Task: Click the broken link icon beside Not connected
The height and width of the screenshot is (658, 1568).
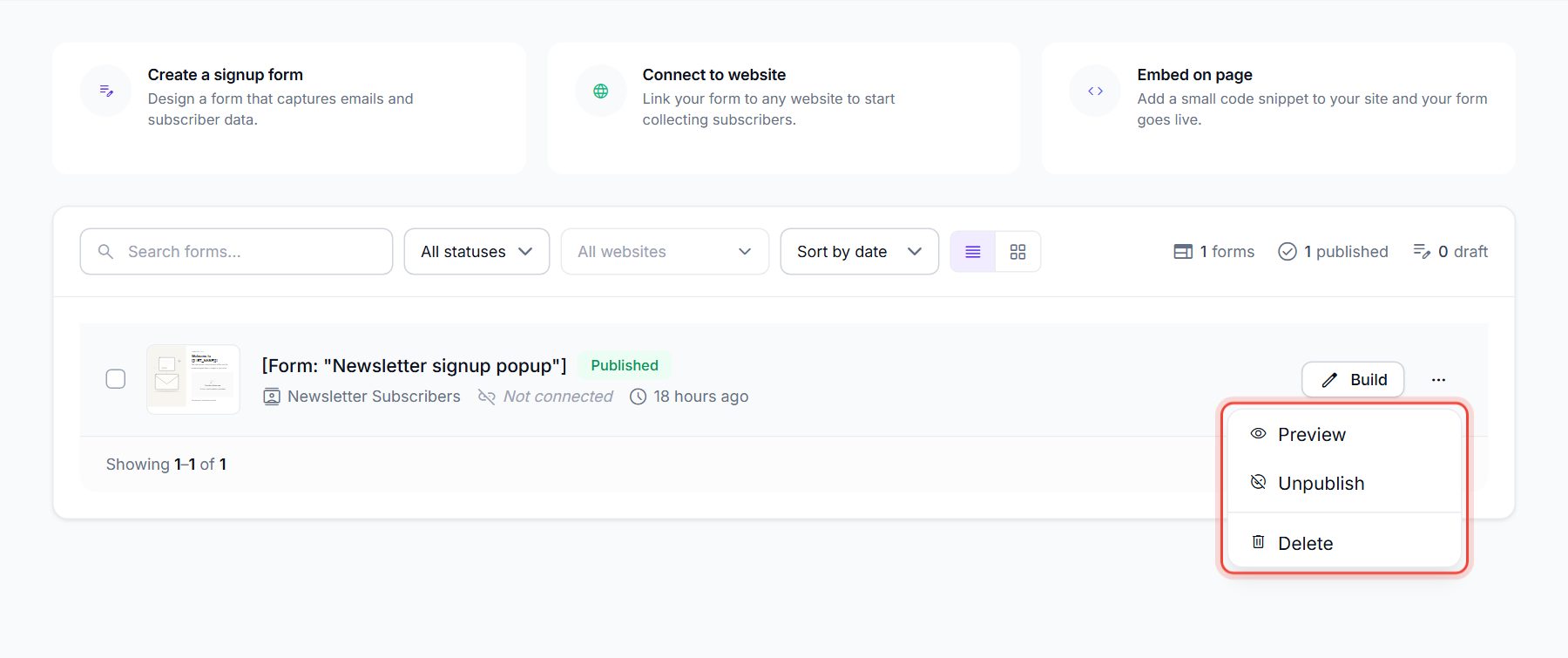Action: pyautogui.click(x=487, y=397)
